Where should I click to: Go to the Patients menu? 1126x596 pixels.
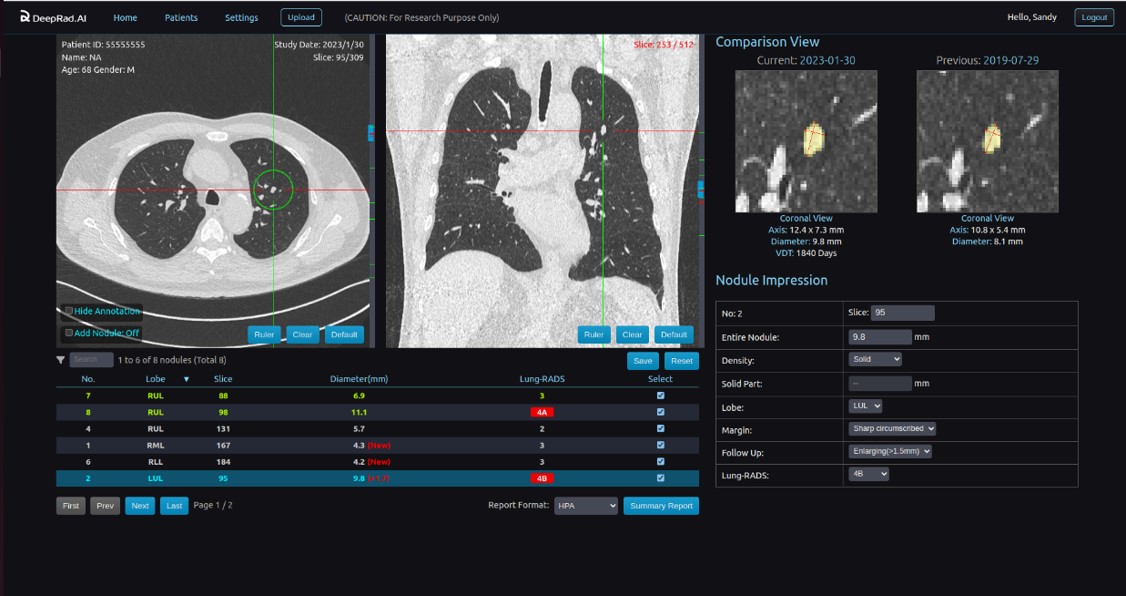(x=181, y=18)
